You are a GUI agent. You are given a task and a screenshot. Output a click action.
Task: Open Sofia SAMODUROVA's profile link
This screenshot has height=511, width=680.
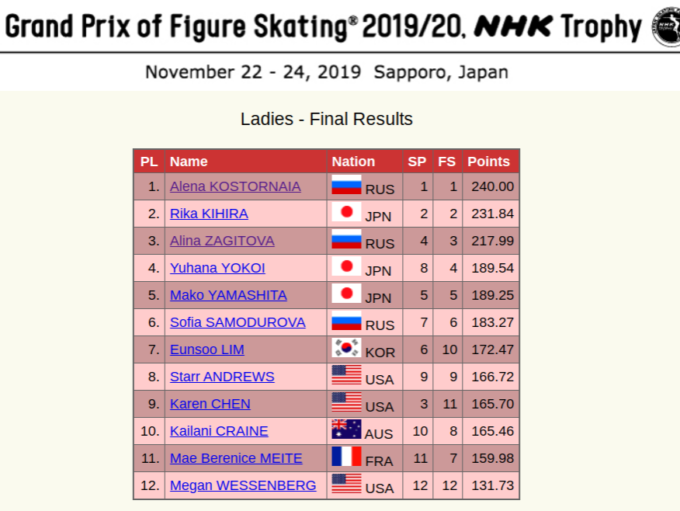click(x=238, y=322)
